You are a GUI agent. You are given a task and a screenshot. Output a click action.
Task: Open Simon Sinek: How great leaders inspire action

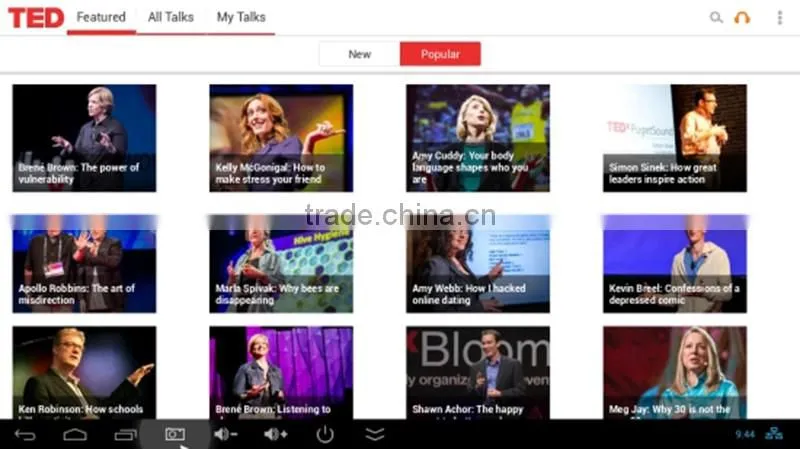tap(675, 138)
